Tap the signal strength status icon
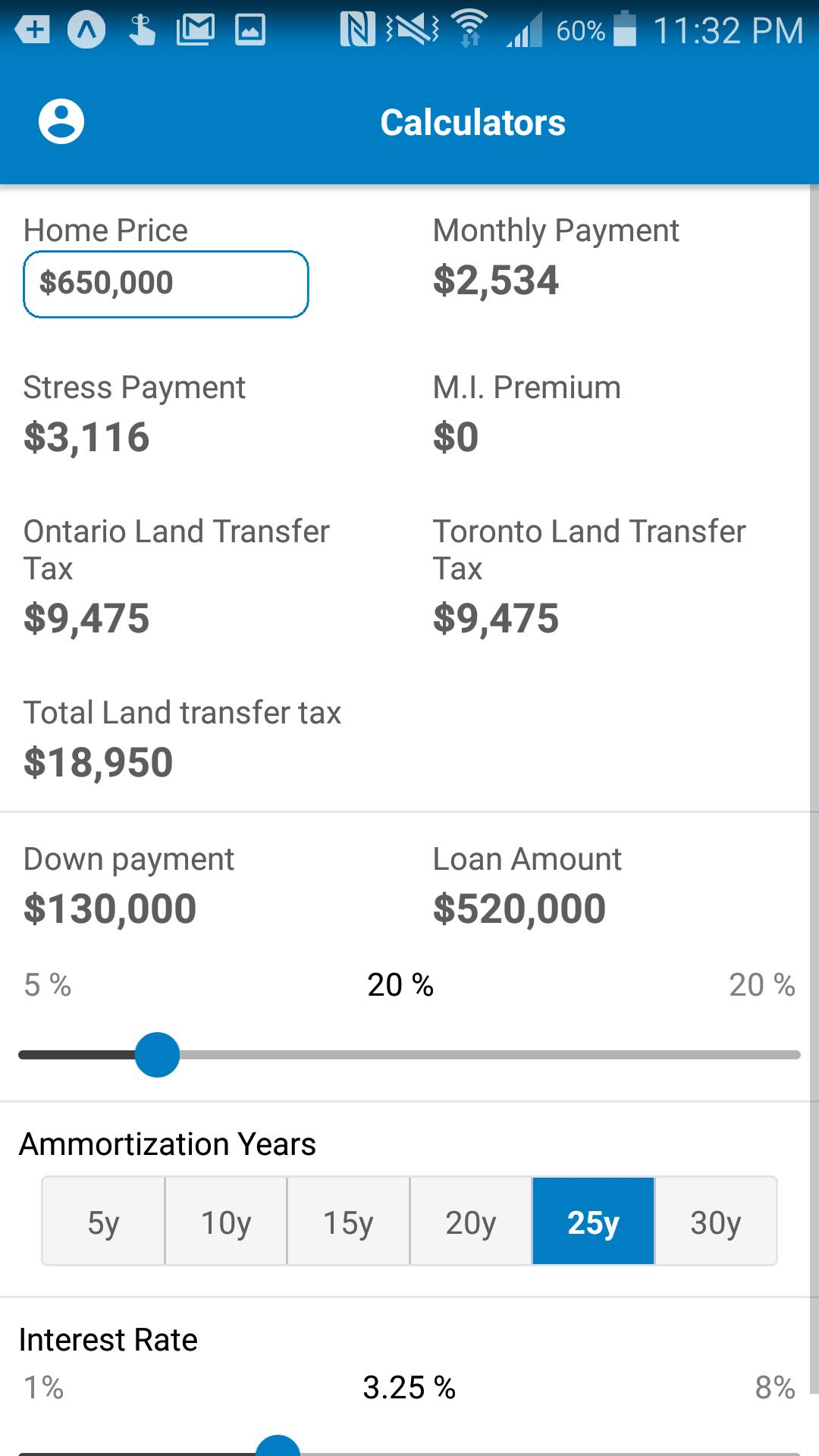Image resolution: width=819 pixels, height=1456 pixels. pyautogui.click(x=525, y=30)
